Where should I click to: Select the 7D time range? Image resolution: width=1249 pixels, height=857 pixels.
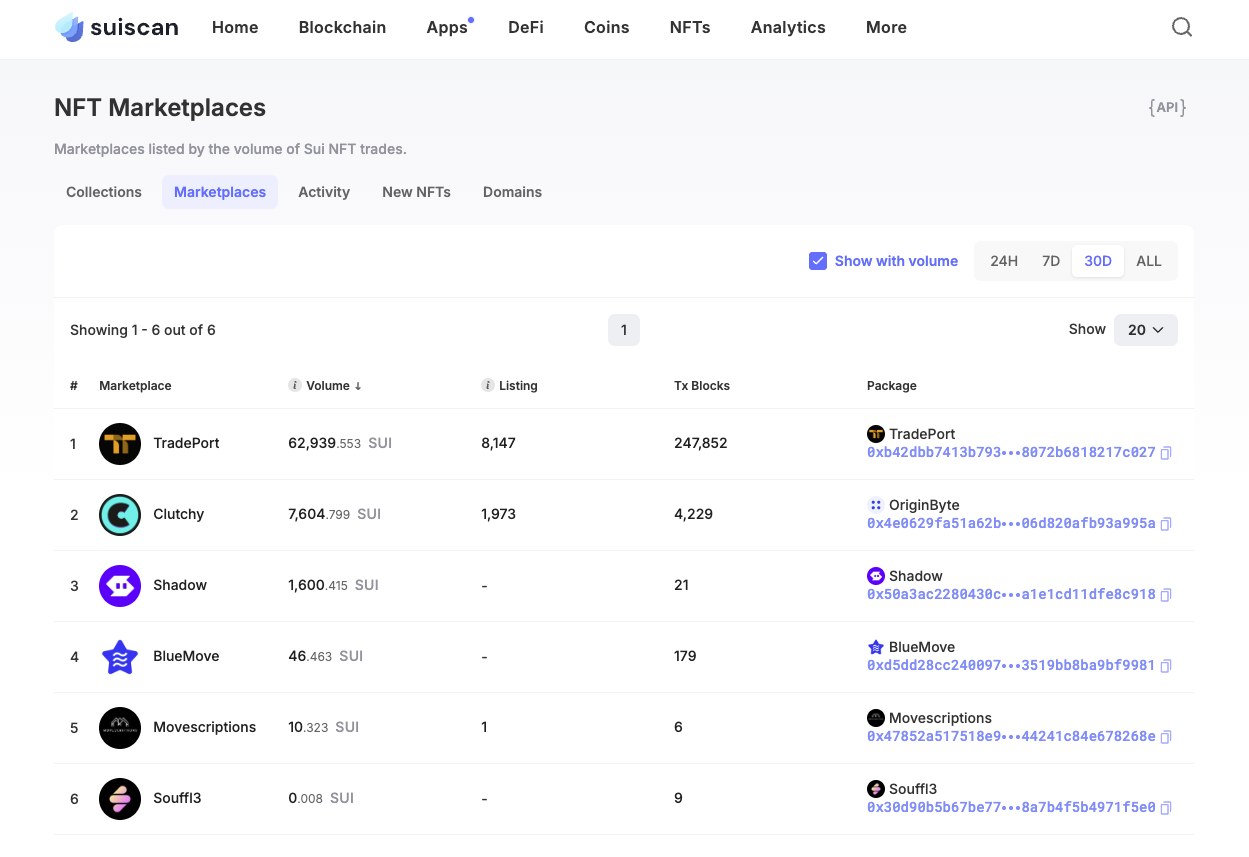[x=1051, y=261]
